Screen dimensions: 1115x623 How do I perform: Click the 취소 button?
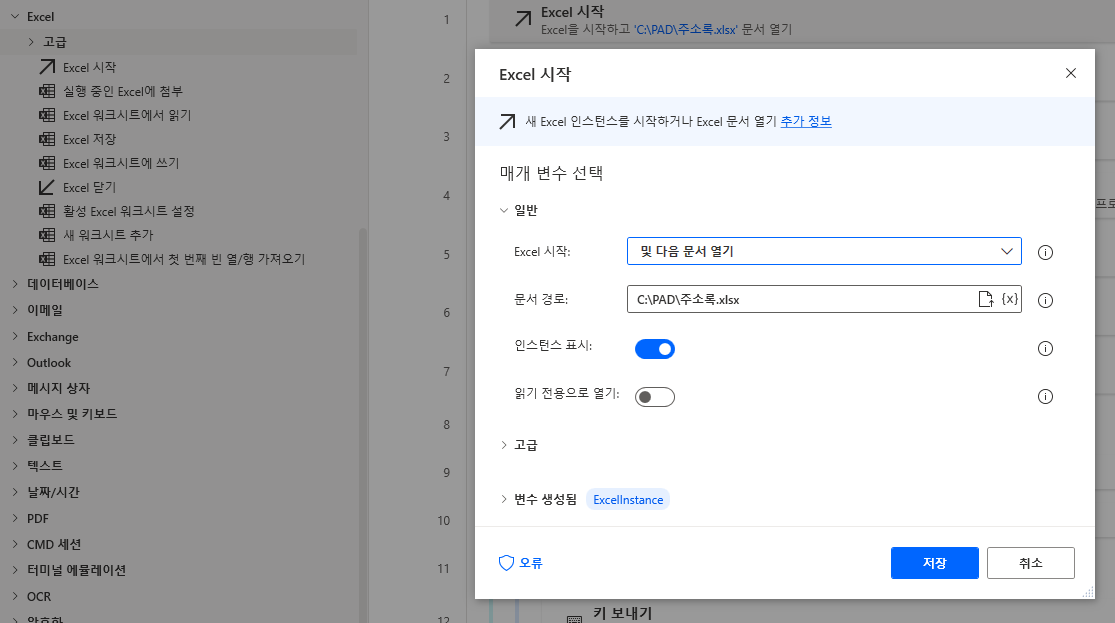1030,563
